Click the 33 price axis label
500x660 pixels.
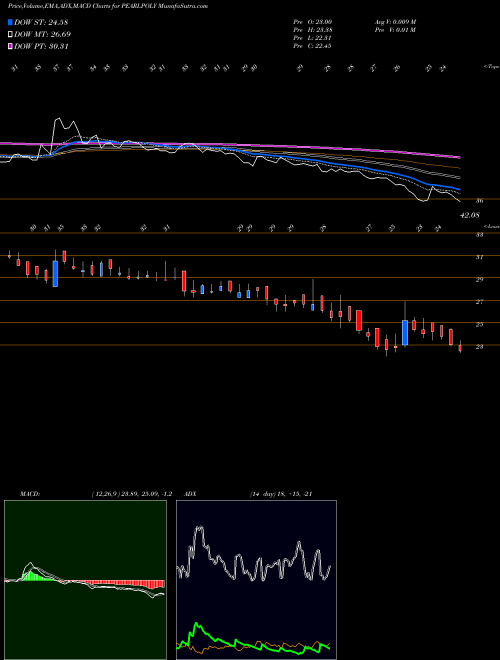(479, 235)
